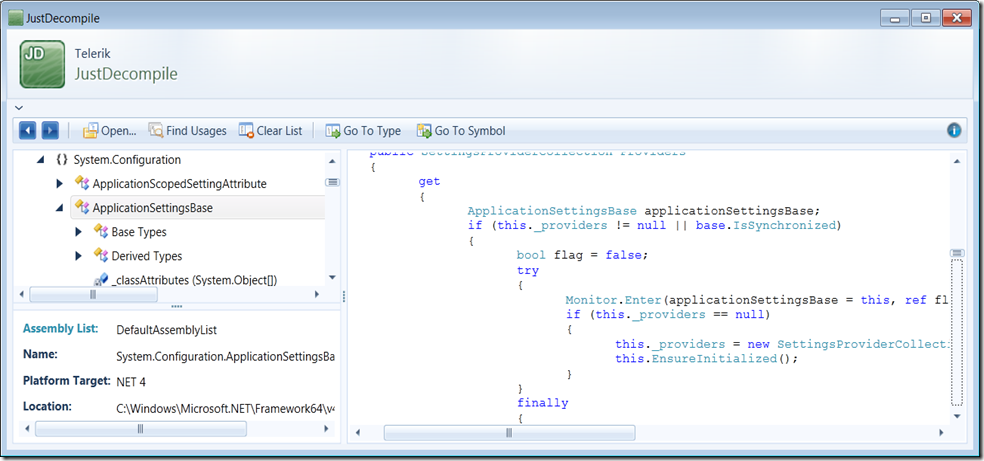Click the tree panel vertical scrollbar thumb

(332, 182)
